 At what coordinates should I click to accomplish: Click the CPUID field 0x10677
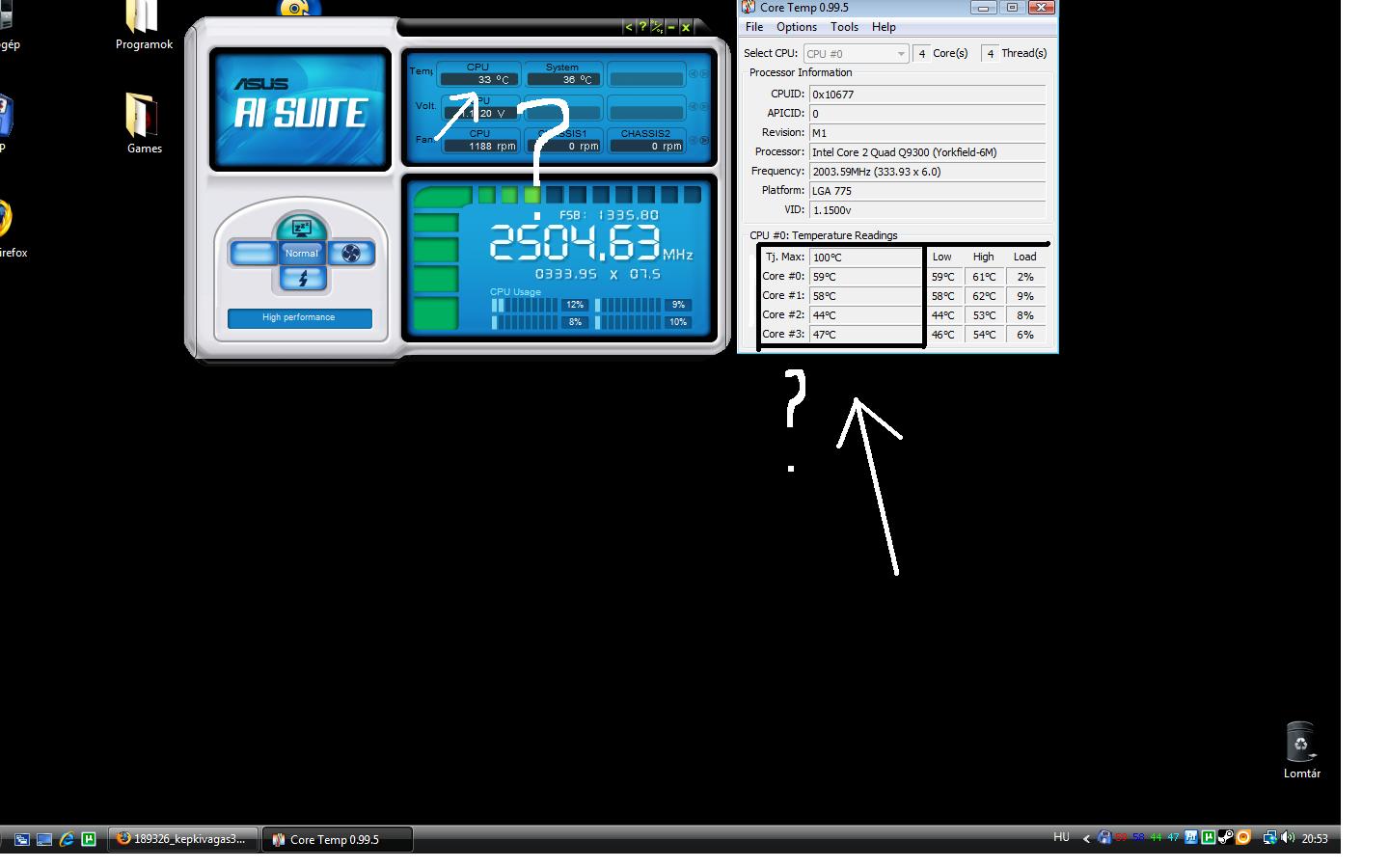[x=928, y=95]
